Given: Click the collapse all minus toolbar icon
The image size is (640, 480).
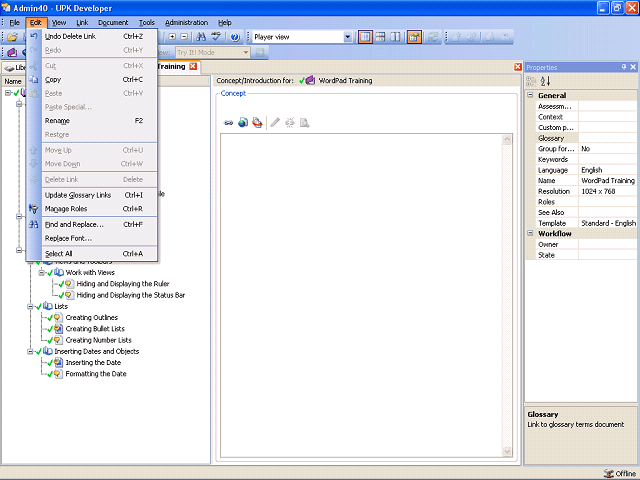Looking at the screenshot, I should click(184, 37).
